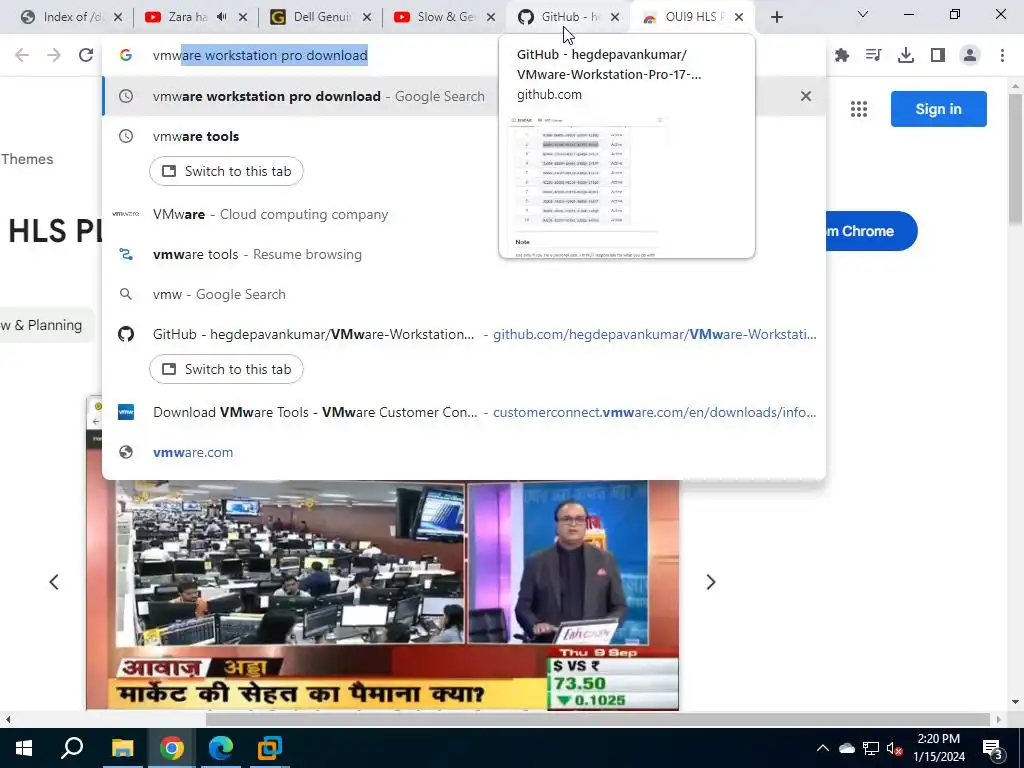
Task: Open OneDrive cloud tray icon
Action: pos(847,748)
